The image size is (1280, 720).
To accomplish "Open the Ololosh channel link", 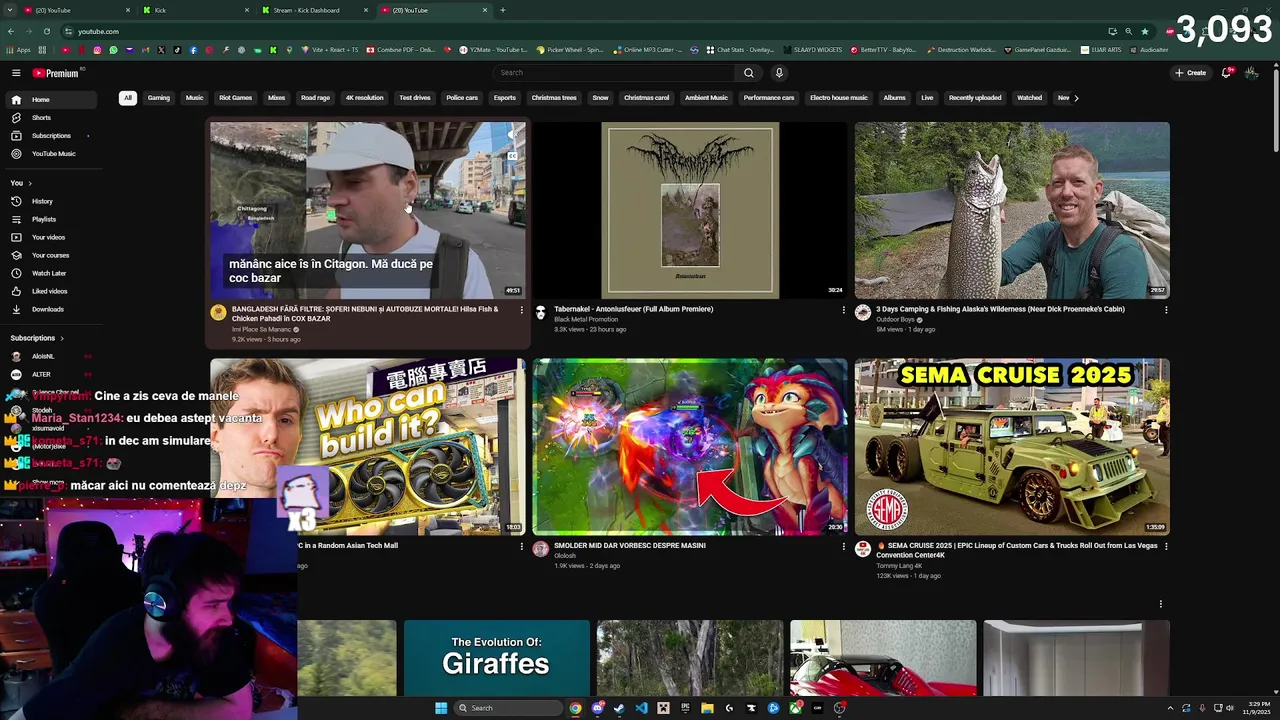I will point(565,556).
